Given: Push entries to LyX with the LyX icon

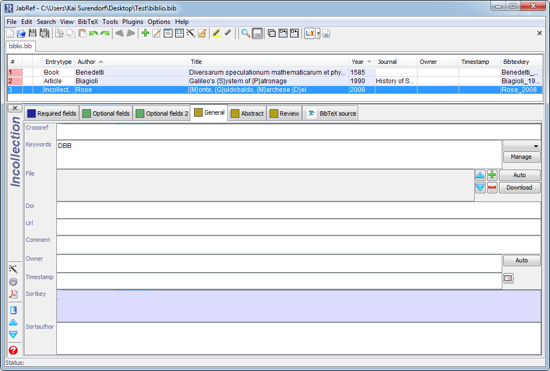Looking at the screenshot, I should coord(310,34).
